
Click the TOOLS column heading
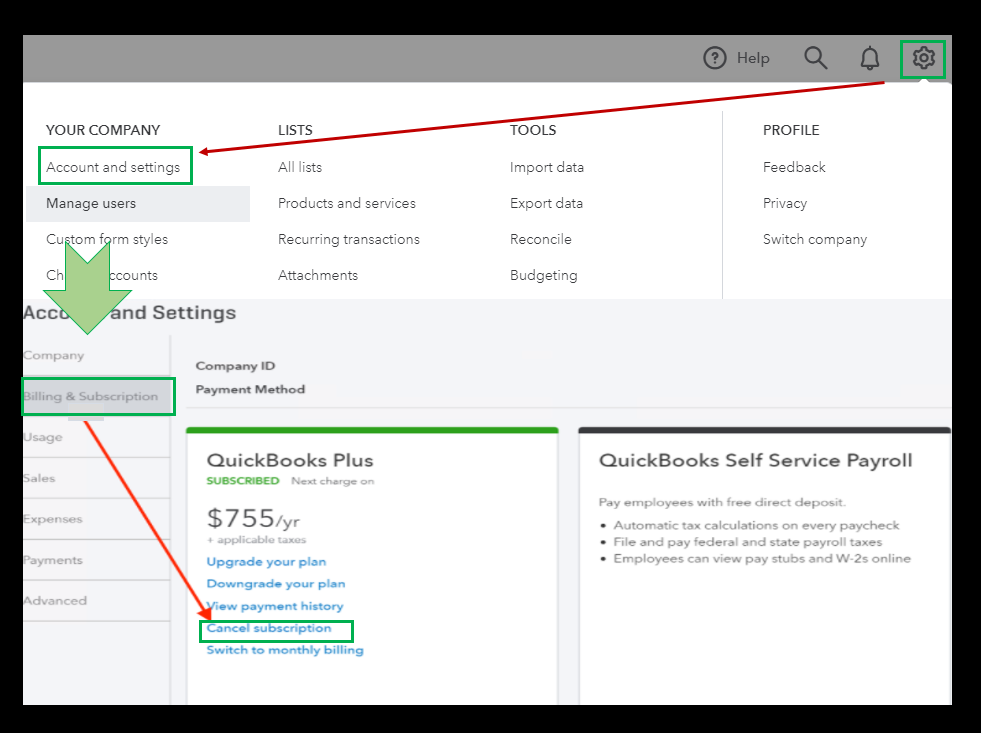(x=533, y=130)
